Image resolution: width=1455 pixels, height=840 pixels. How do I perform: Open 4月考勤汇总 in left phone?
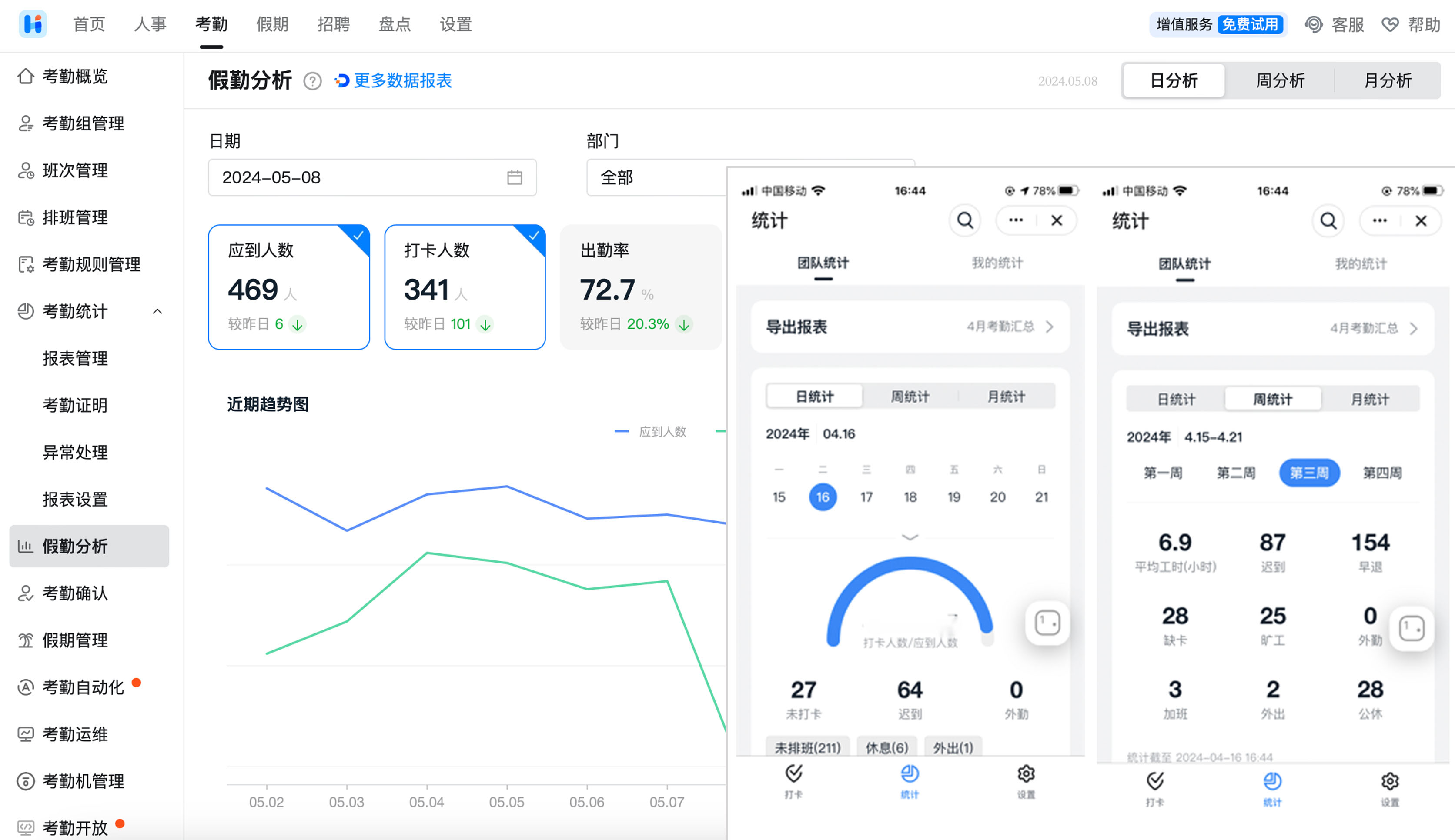pyautogui.click(x=1010, y=327)
